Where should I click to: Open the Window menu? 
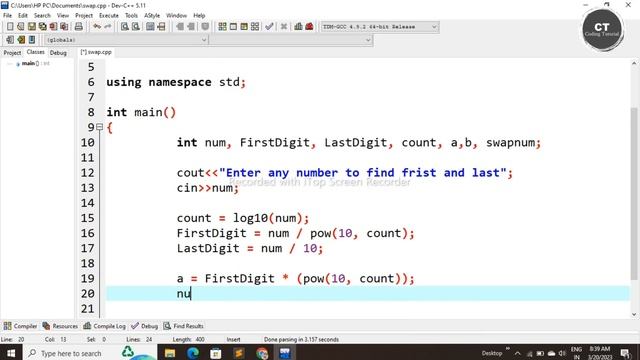[176, 16]
